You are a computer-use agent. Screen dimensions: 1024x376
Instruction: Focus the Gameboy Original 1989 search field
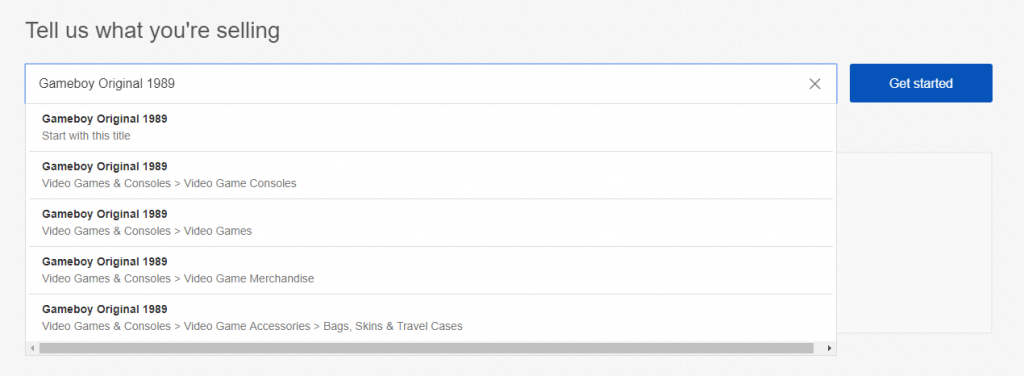coord(430,84)
